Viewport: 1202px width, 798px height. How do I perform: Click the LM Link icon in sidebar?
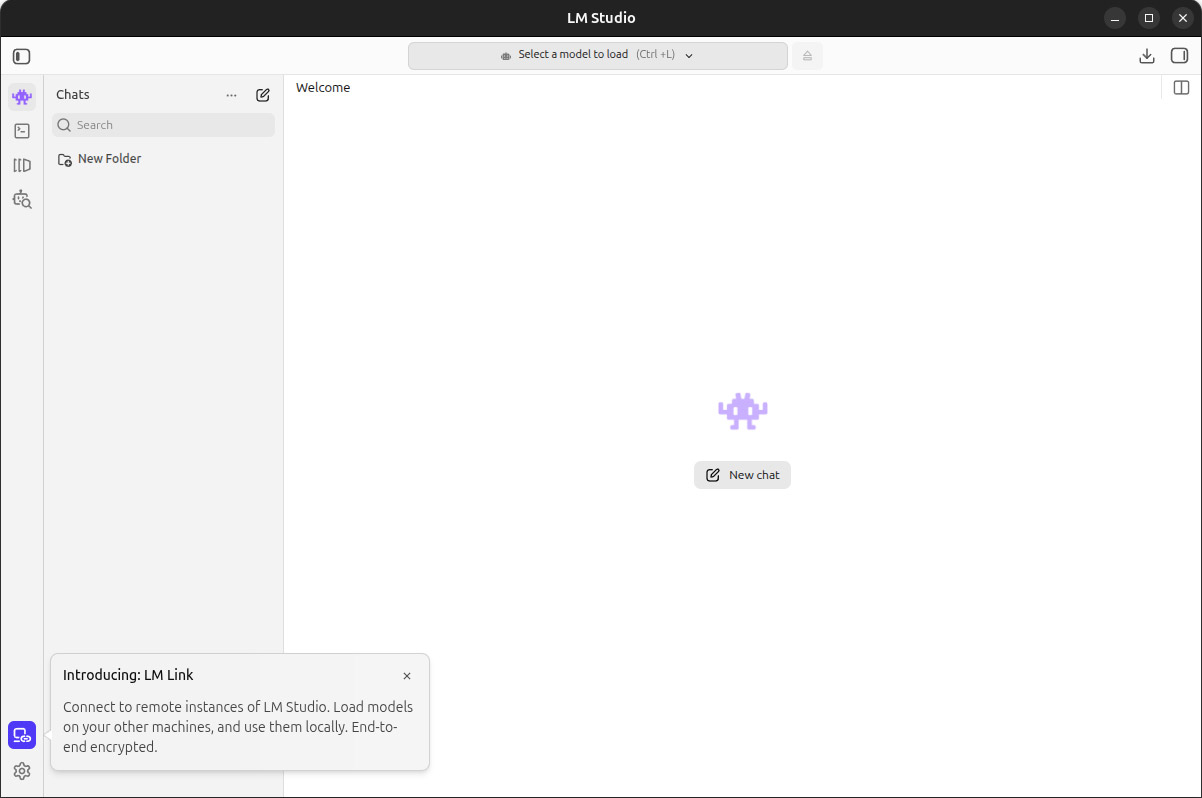pyautogui.click(x=22, y=735)
